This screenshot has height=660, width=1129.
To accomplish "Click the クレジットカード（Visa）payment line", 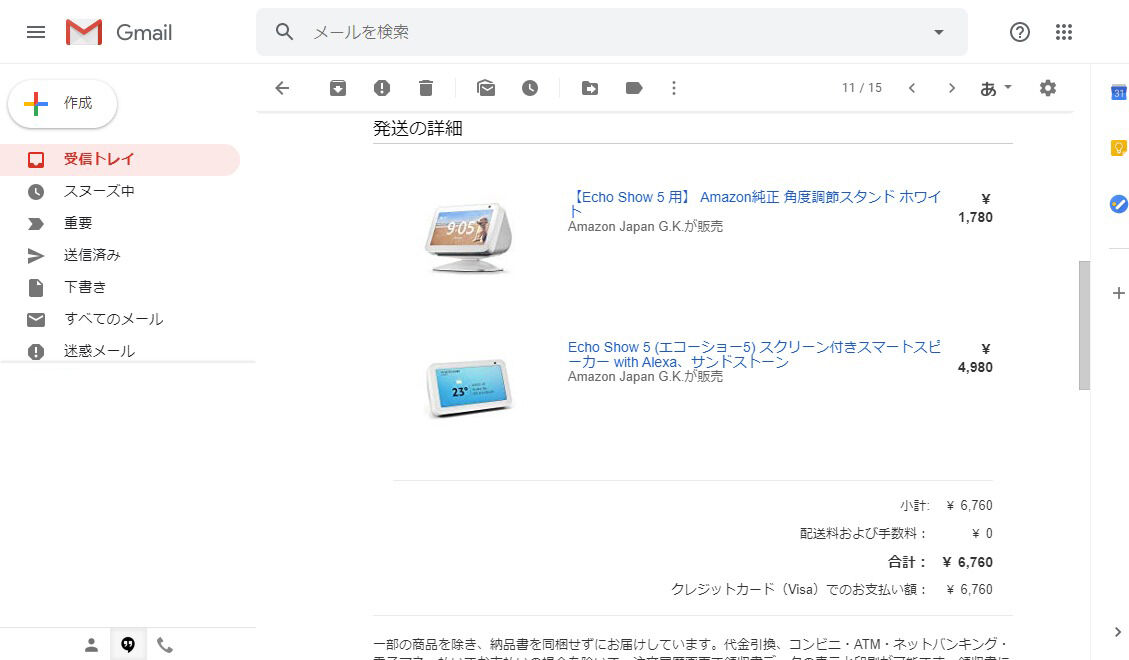I will tap(832, 589).
